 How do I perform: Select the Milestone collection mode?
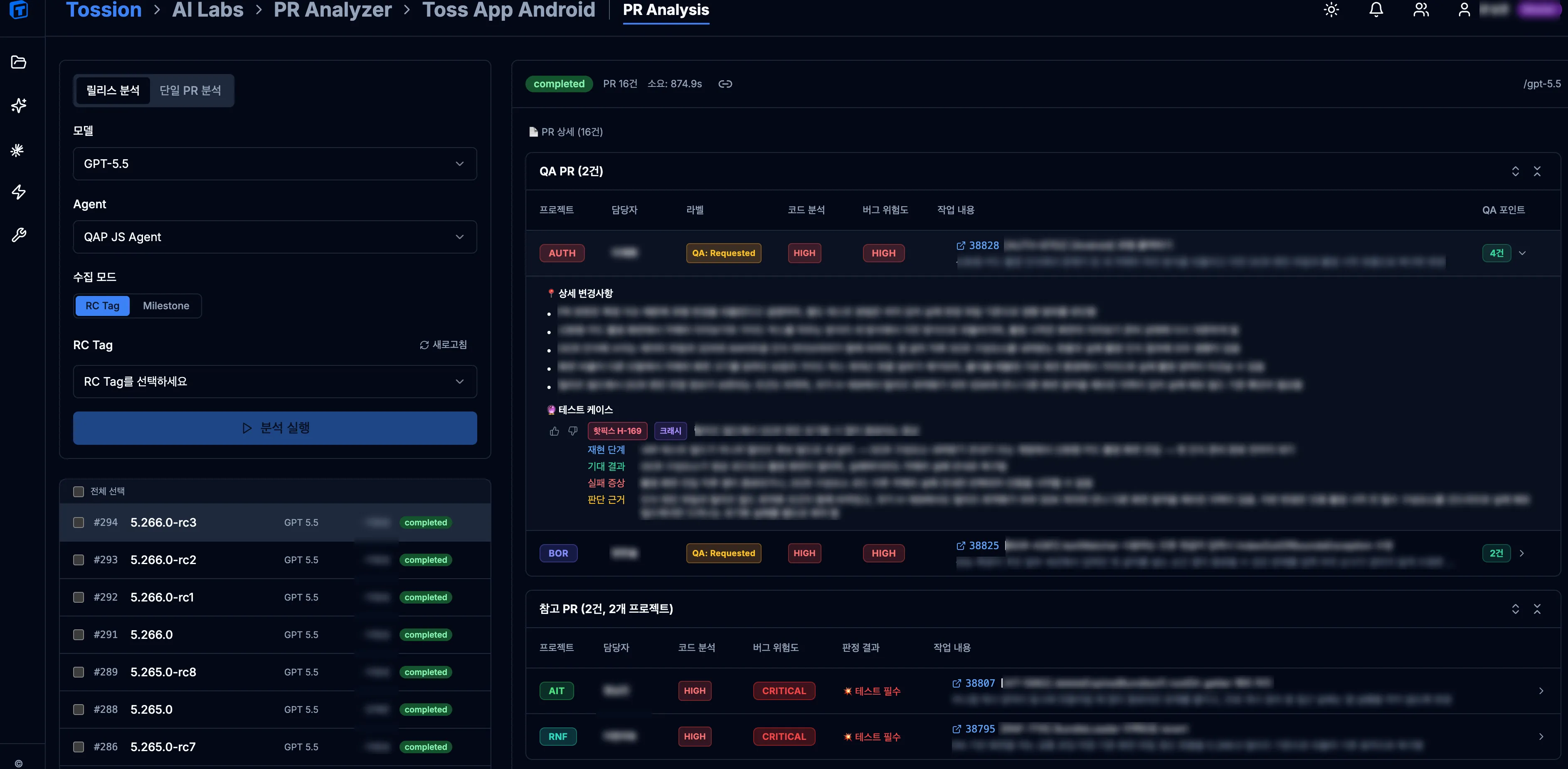[x=165, y=306]
